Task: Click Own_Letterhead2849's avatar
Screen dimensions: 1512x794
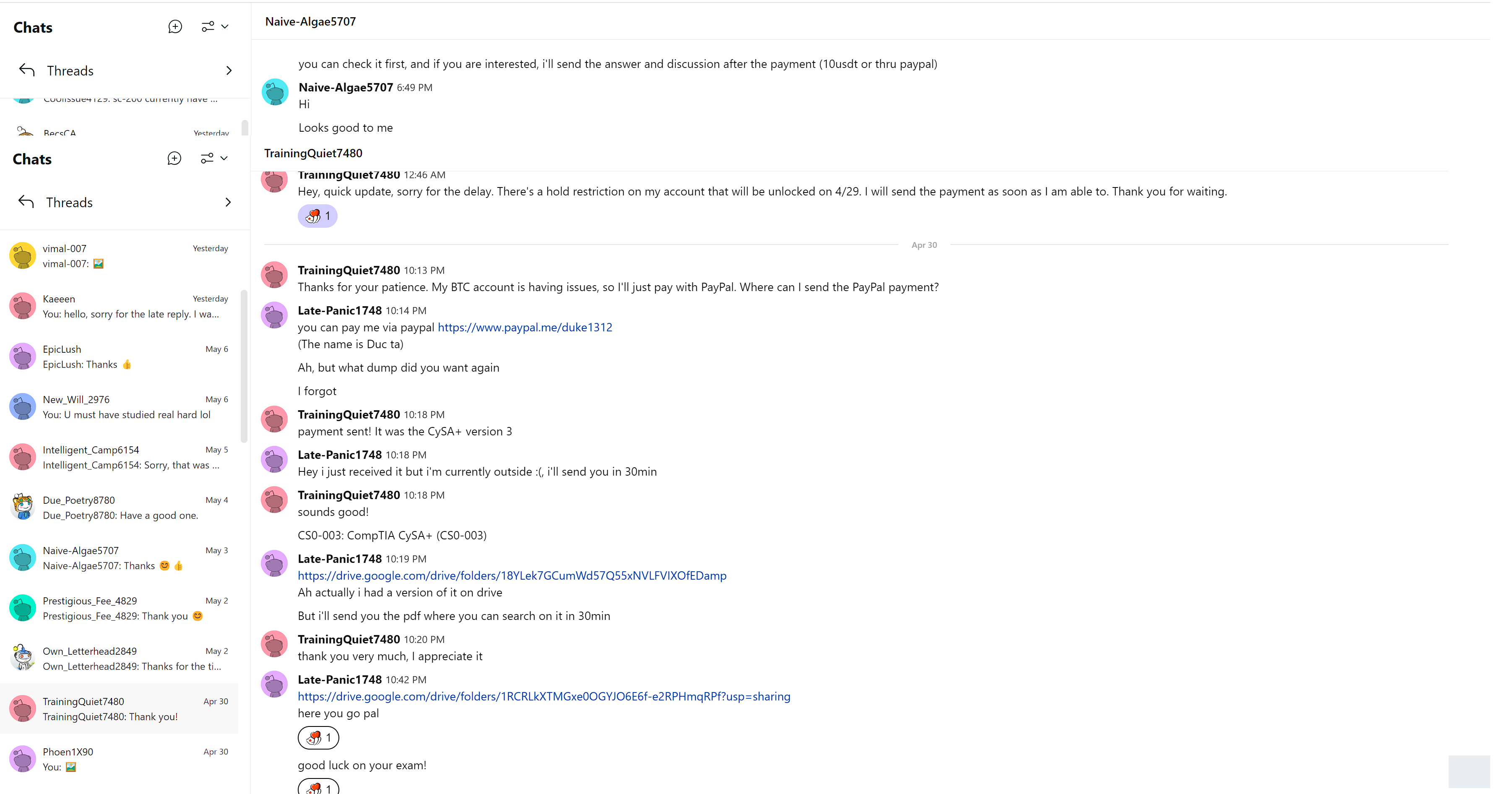Action: [x=23, y=659]
